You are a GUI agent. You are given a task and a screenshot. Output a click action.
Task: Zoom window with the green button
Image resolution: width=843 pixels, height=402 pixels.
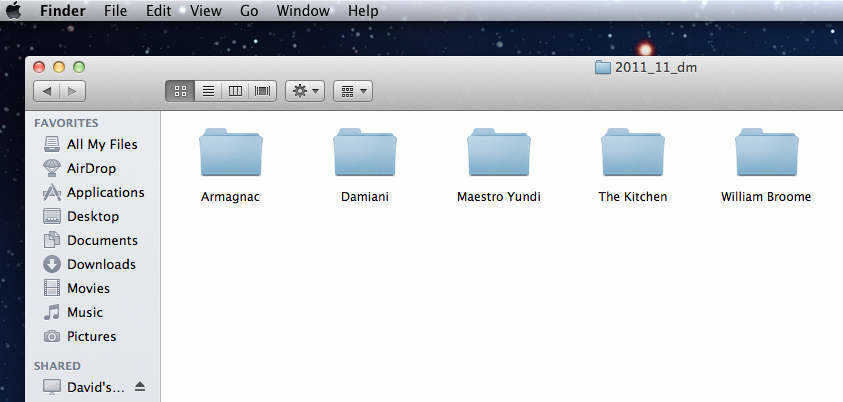[x=79, y=67]
